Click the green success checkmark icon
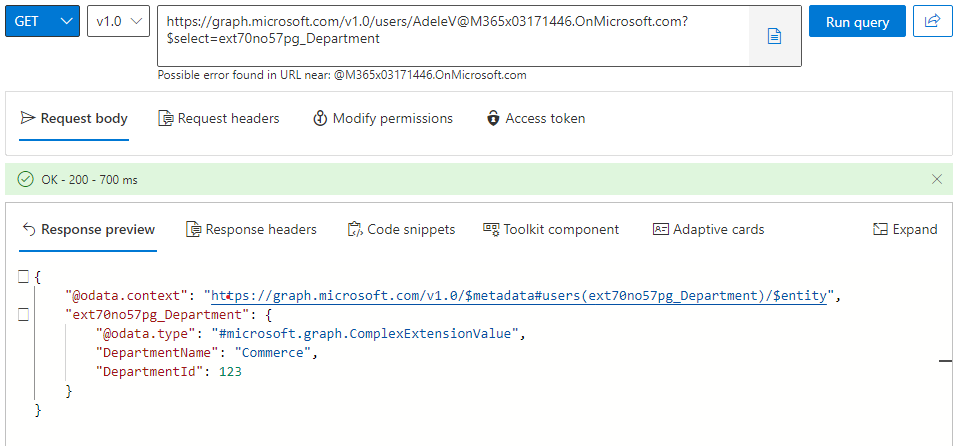Screen dimensions: 959x446 [x=25, y=179]
